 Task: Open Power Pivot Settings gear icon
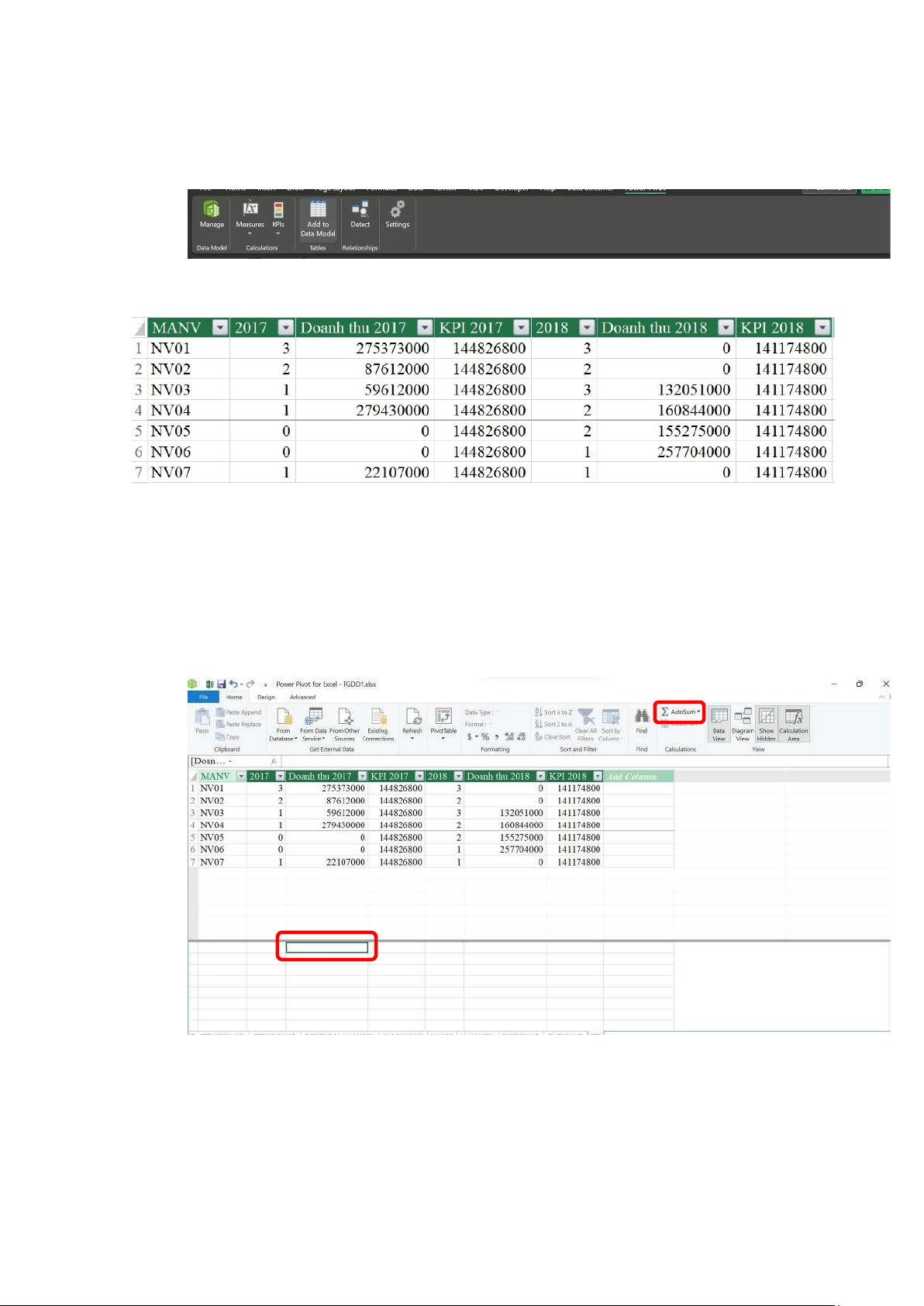coord(397,210)
